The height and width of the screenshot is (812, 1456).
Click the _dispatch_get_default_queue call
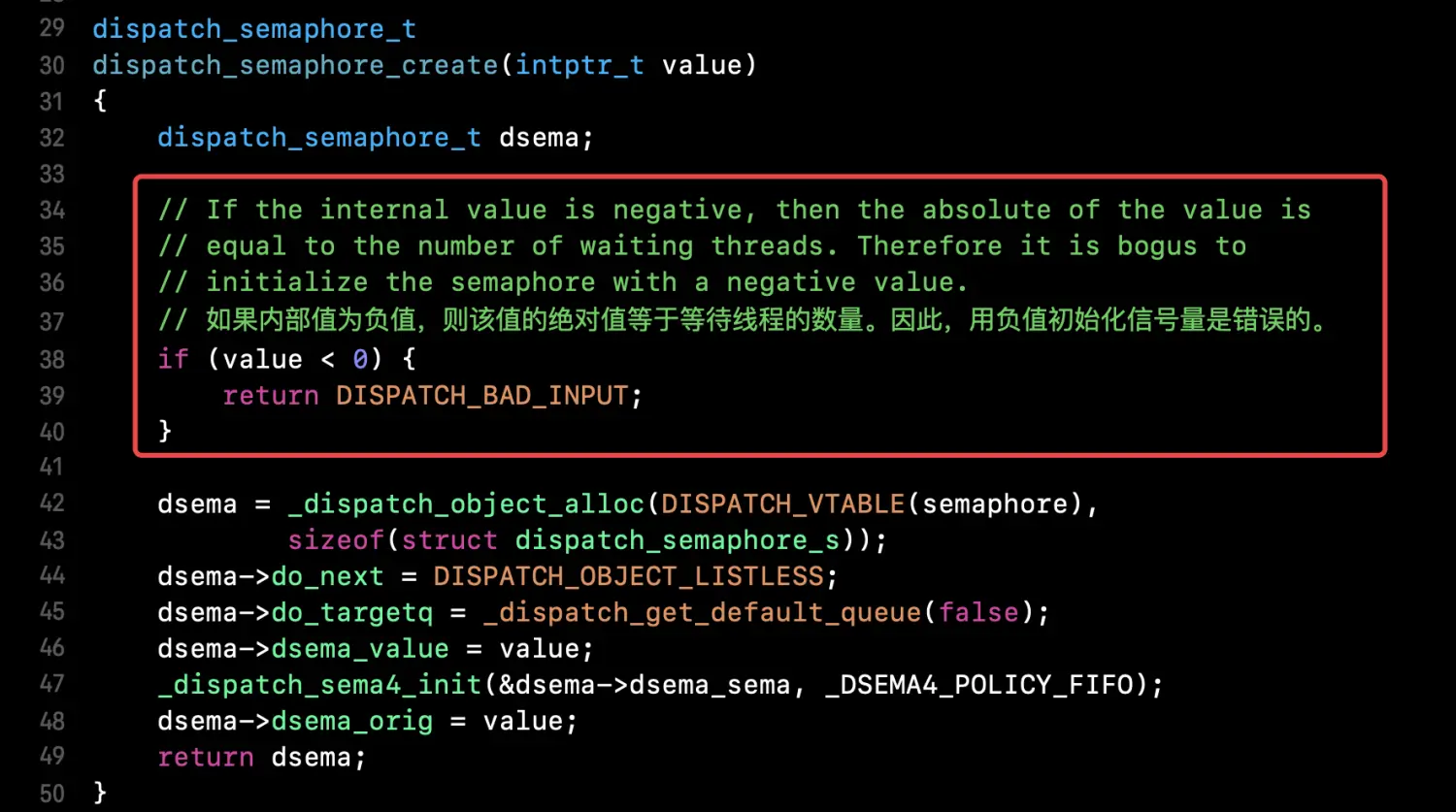tap(702, 612)
